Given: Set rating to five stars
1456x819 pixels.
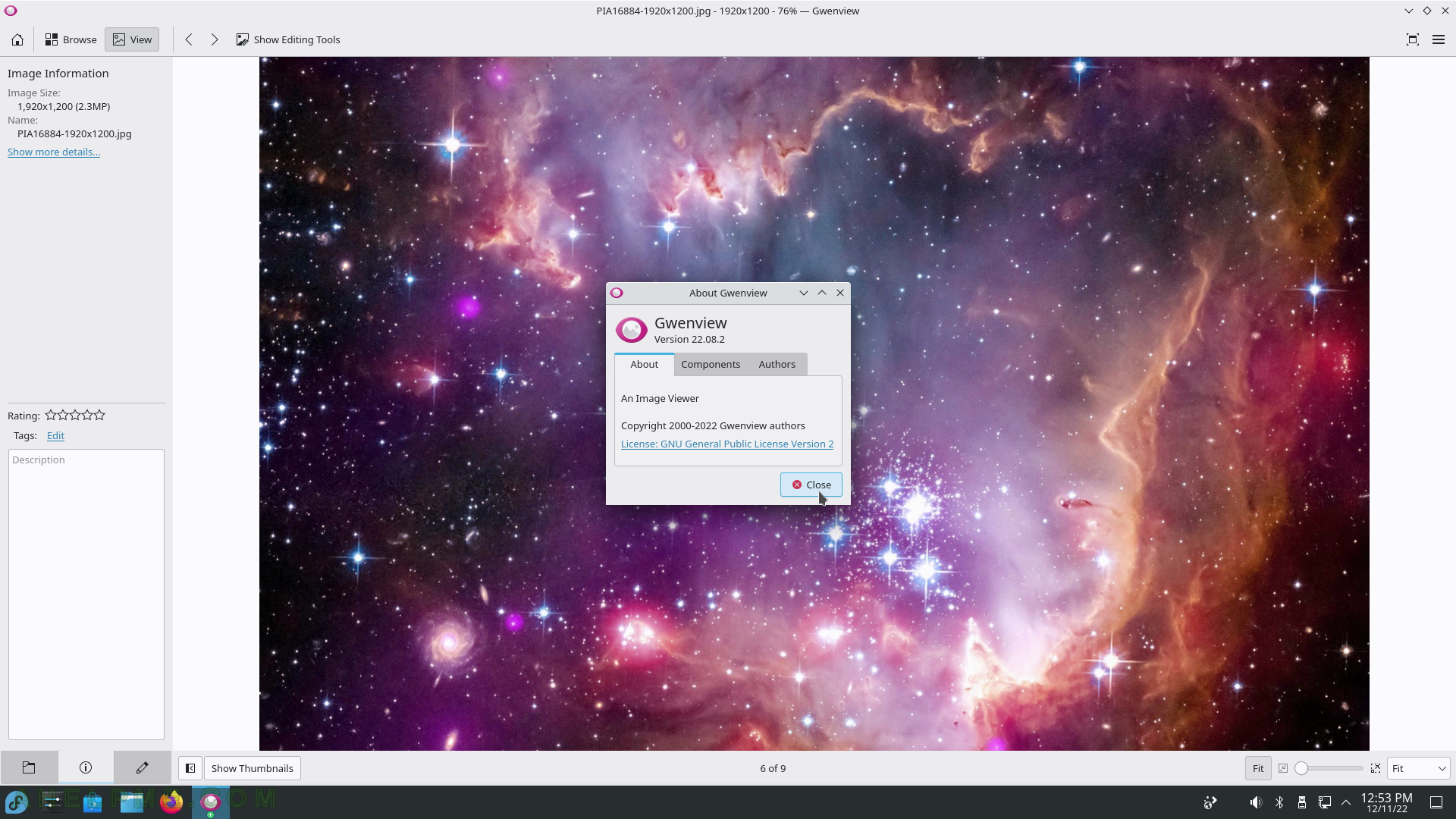Looking at the screenshot, I should click(99, 415).
